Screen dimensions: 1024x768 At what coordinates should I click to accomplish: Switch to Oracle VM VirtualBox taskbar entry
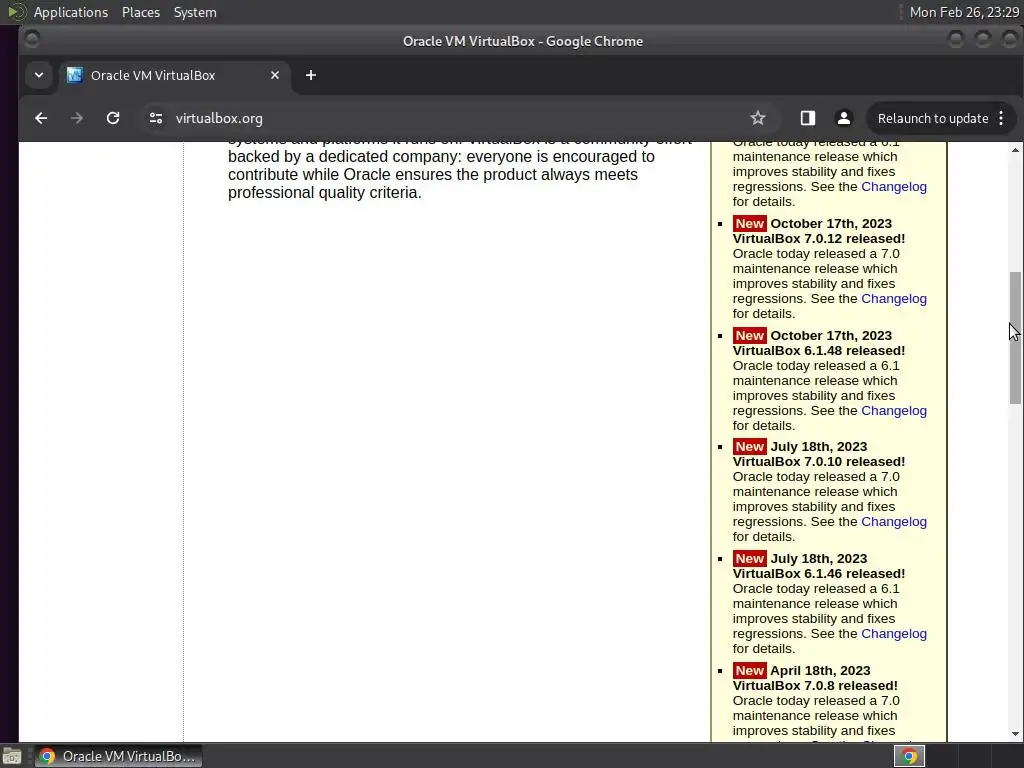click(x=118, y=756)
